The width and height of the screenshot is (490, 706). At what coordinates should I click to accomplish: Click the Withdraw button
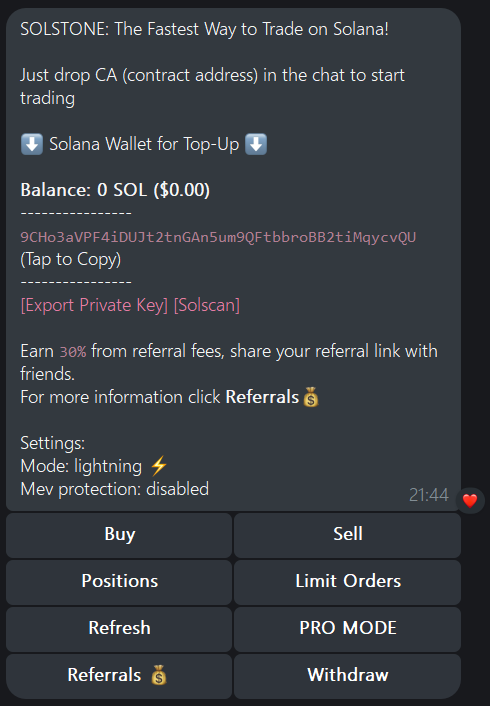coord(347,675)
